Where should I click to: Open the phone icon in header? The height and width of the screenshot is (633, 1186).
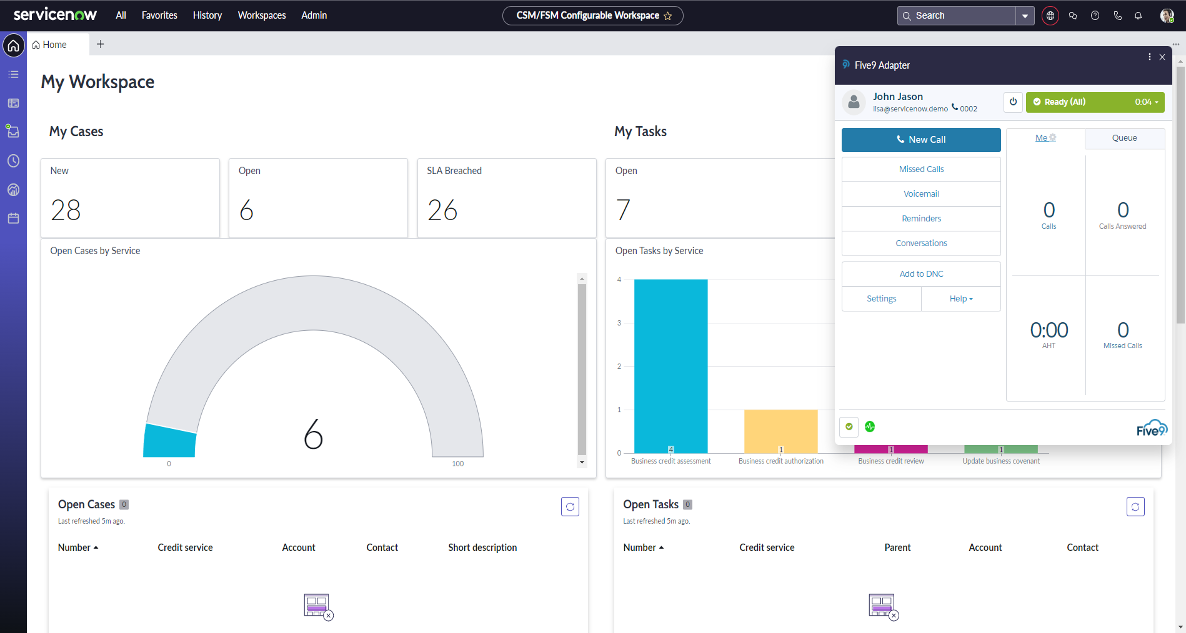point(1117,16)
